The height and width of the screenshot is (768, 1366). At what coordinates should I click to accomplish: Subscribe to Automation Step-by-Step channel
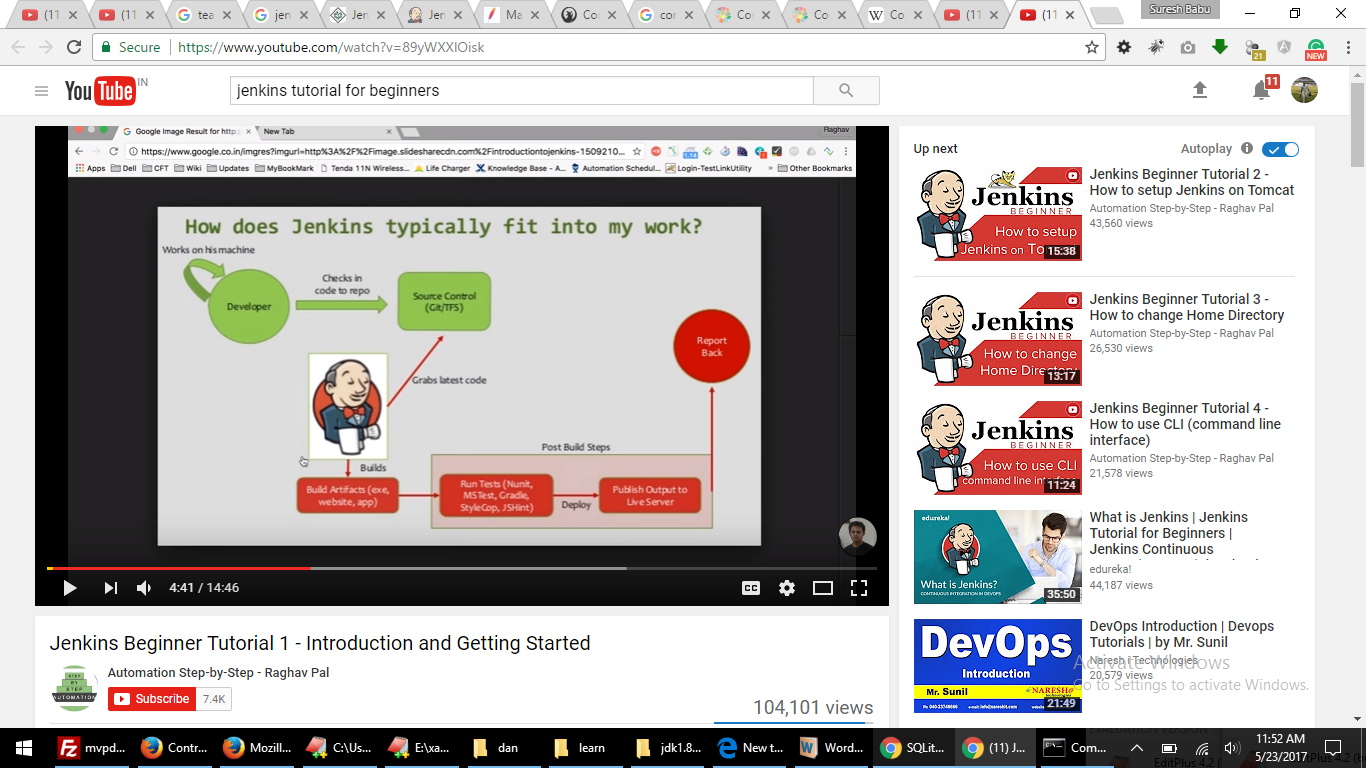tap(151, 699)
